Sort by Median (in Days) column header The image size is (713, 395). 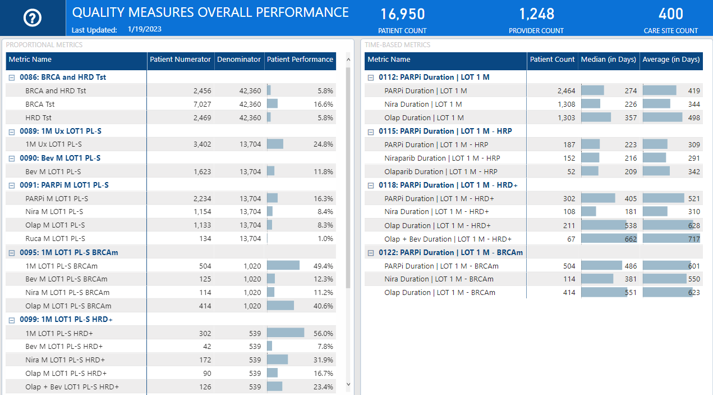[x=608, y=61]
